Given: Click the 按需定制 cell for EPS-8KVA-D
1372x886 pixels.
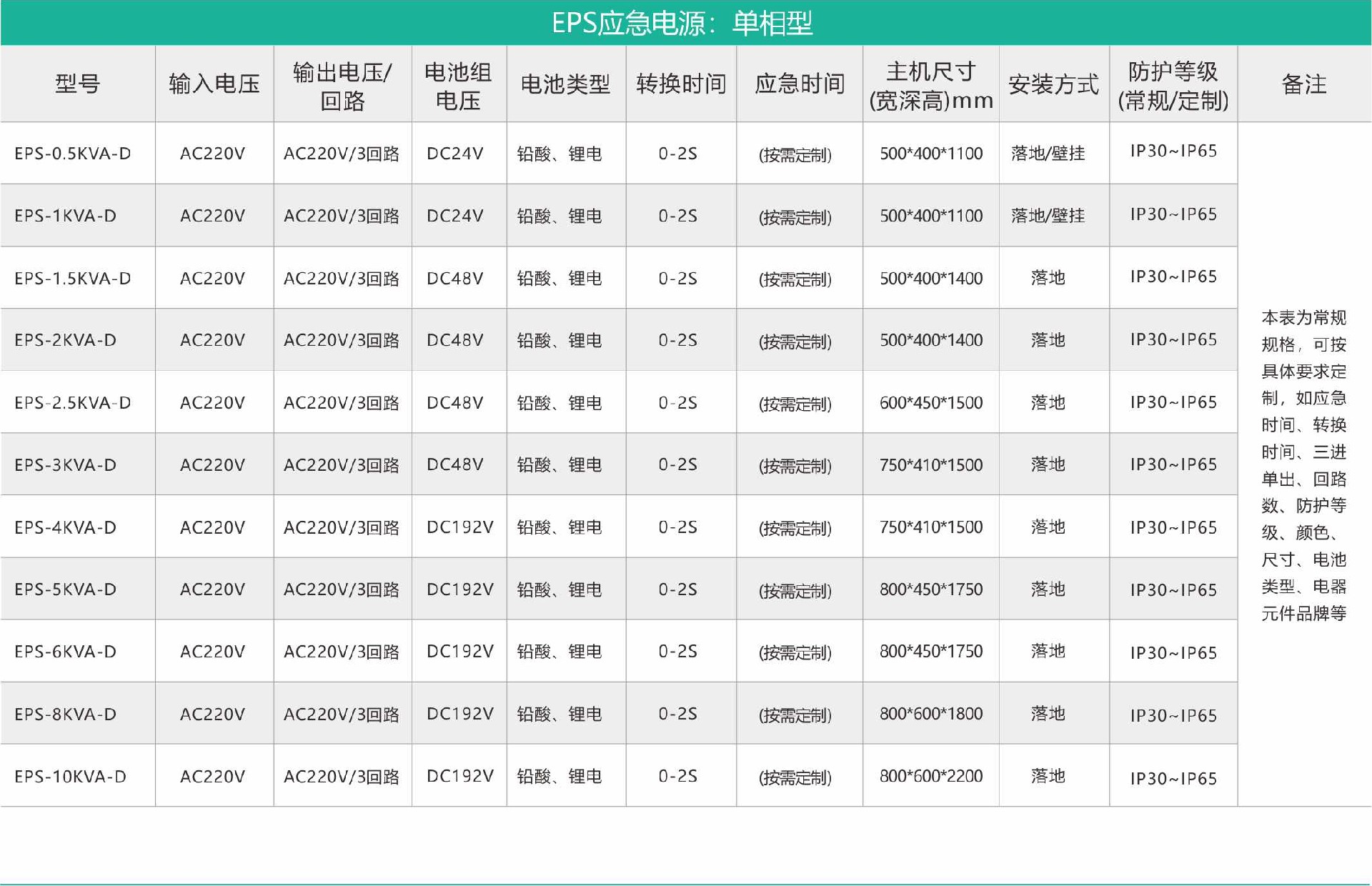Looking at the screenshot, I should pyautogui.click(x=798, y=713).
